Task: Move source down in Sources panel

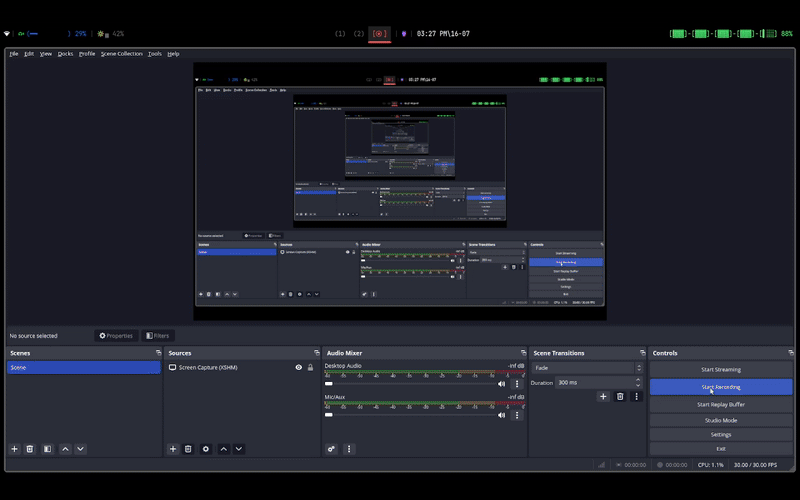Action: [x=239, y=449]
